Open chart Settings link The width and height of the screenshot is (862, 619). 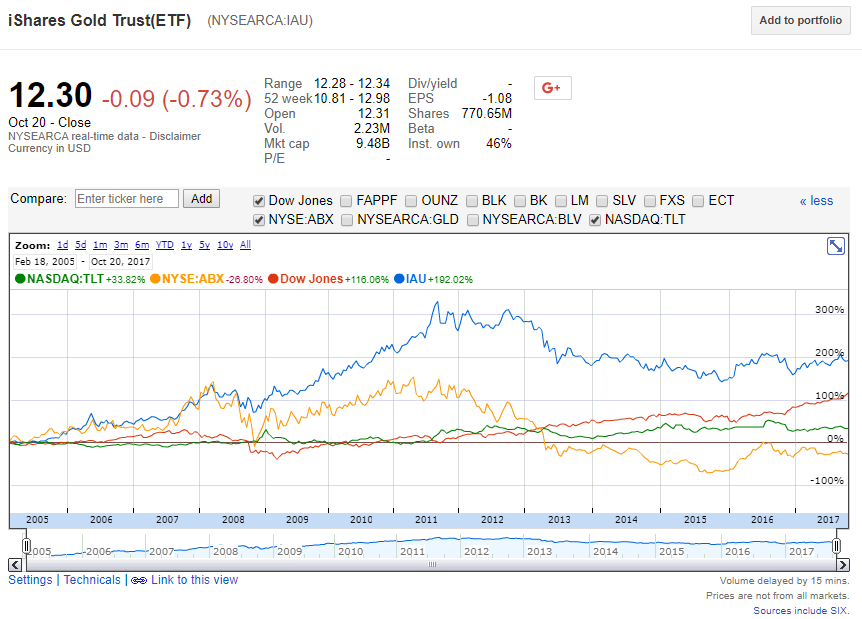30,580
